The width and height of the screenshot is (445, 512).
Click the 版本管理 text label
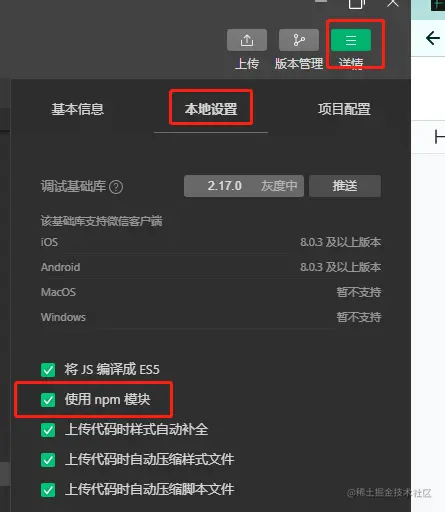tap(299, 63)
